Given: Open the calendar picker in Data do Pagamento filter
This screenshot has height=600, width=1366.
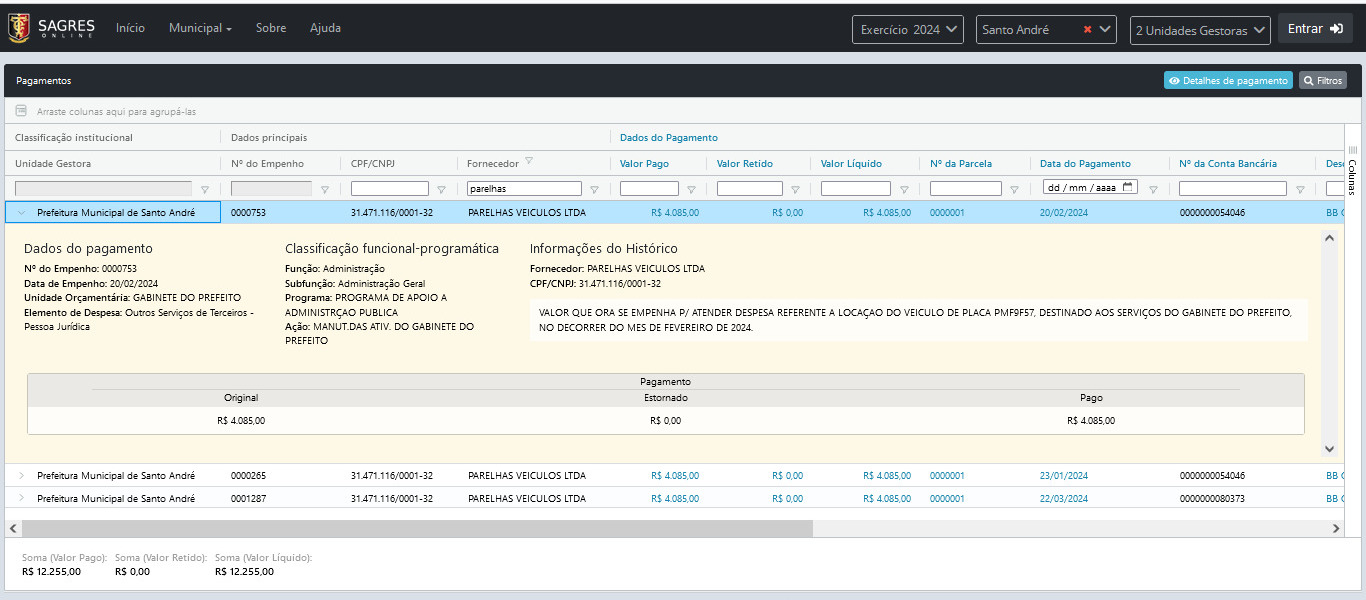Looking at the screenshot, I should pos(1128,187).
